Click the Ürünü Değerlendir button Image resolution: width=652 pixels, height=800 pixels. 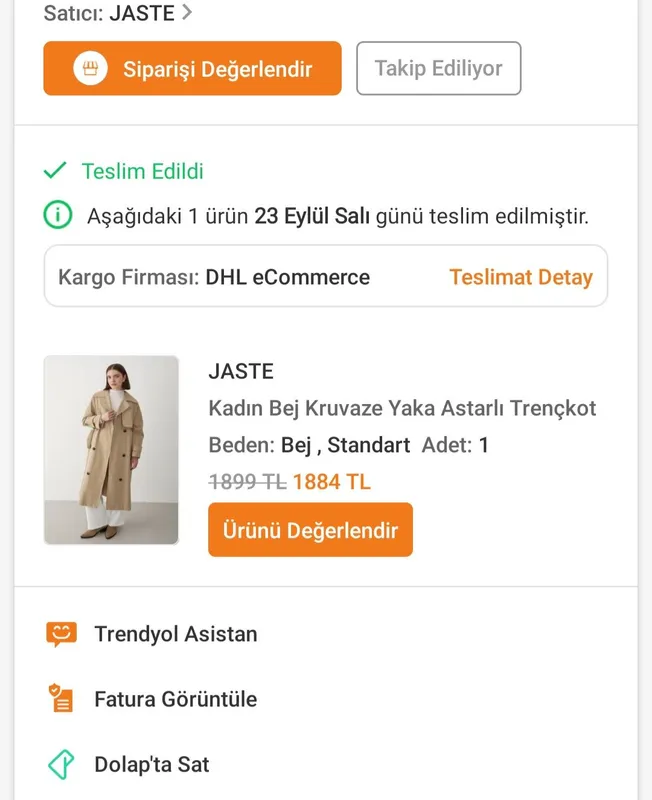(310, 530)
